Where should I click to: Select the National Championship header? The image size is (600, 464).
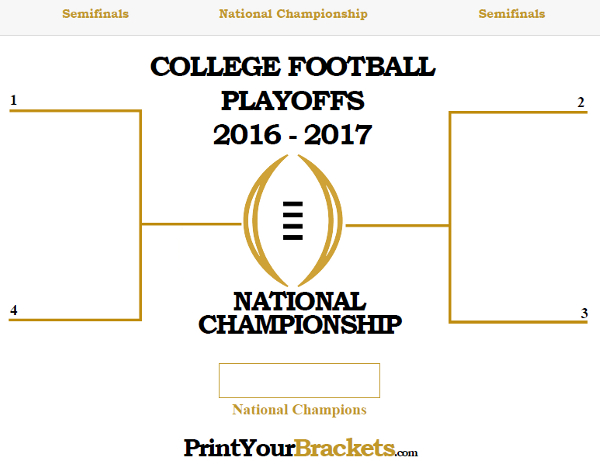(293, 14)
